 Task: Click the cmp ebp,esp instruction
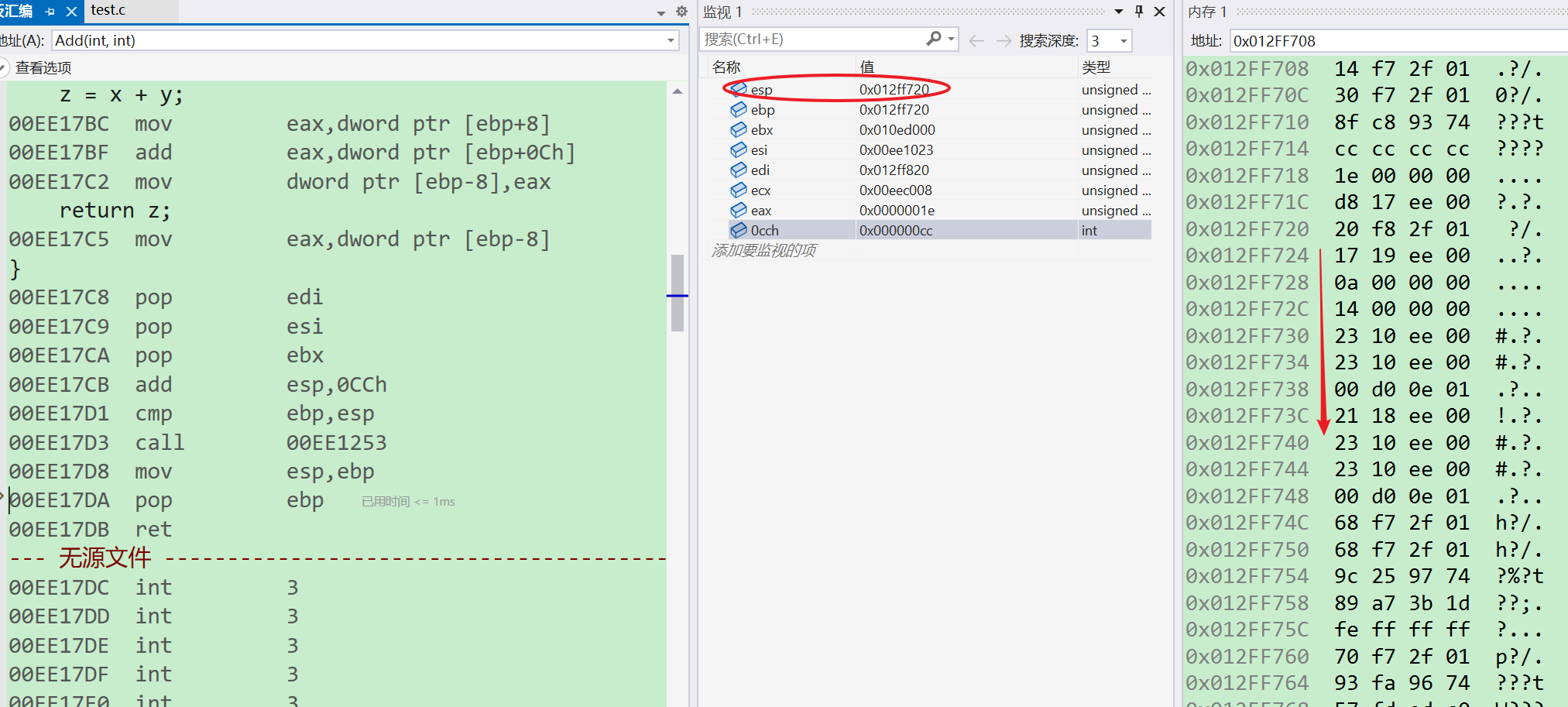pos(191,414)
